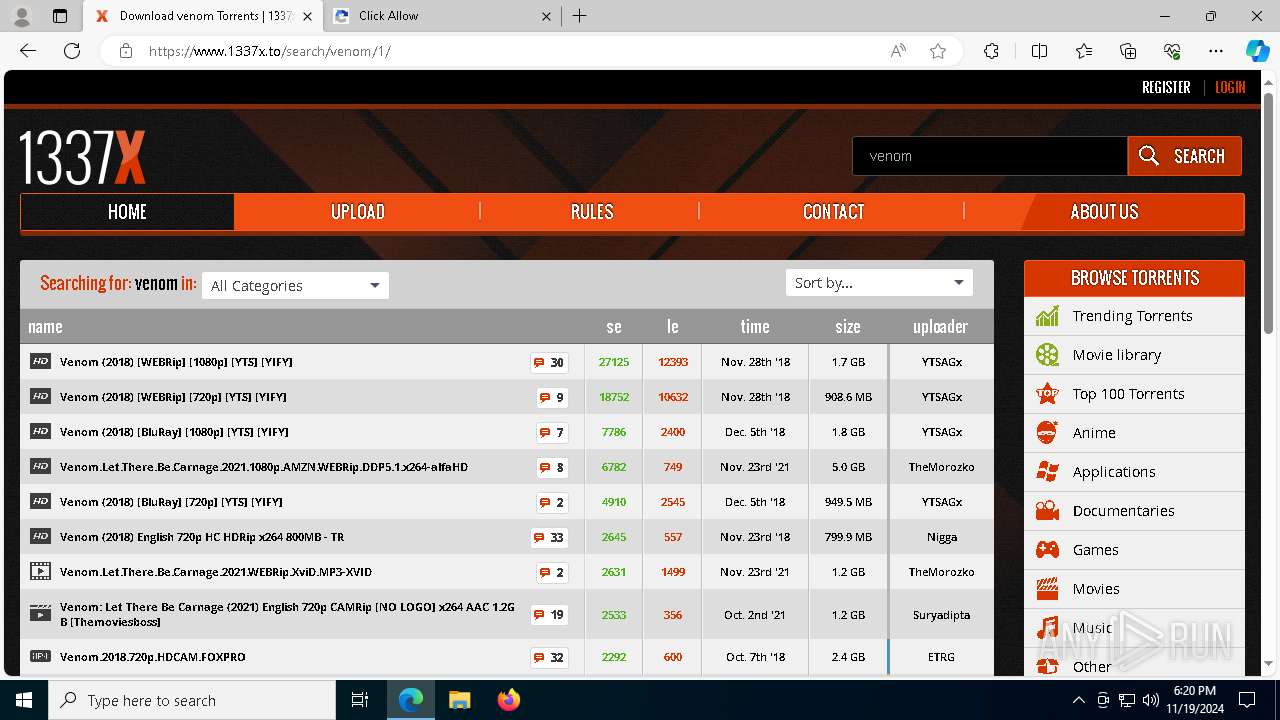Image resolution: width=1280 pixels, height=720 pixels.
Task: Click the Windows Start button
Action: coord(24,700)
